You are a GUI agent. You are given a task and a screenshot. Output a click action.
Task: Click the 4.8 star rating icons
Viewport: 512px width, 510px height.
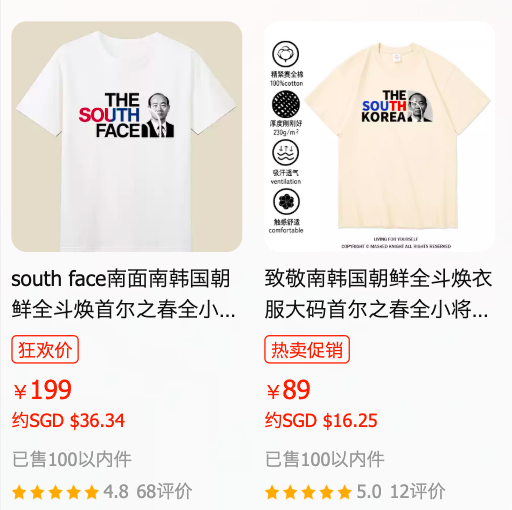tap(55, 492)
